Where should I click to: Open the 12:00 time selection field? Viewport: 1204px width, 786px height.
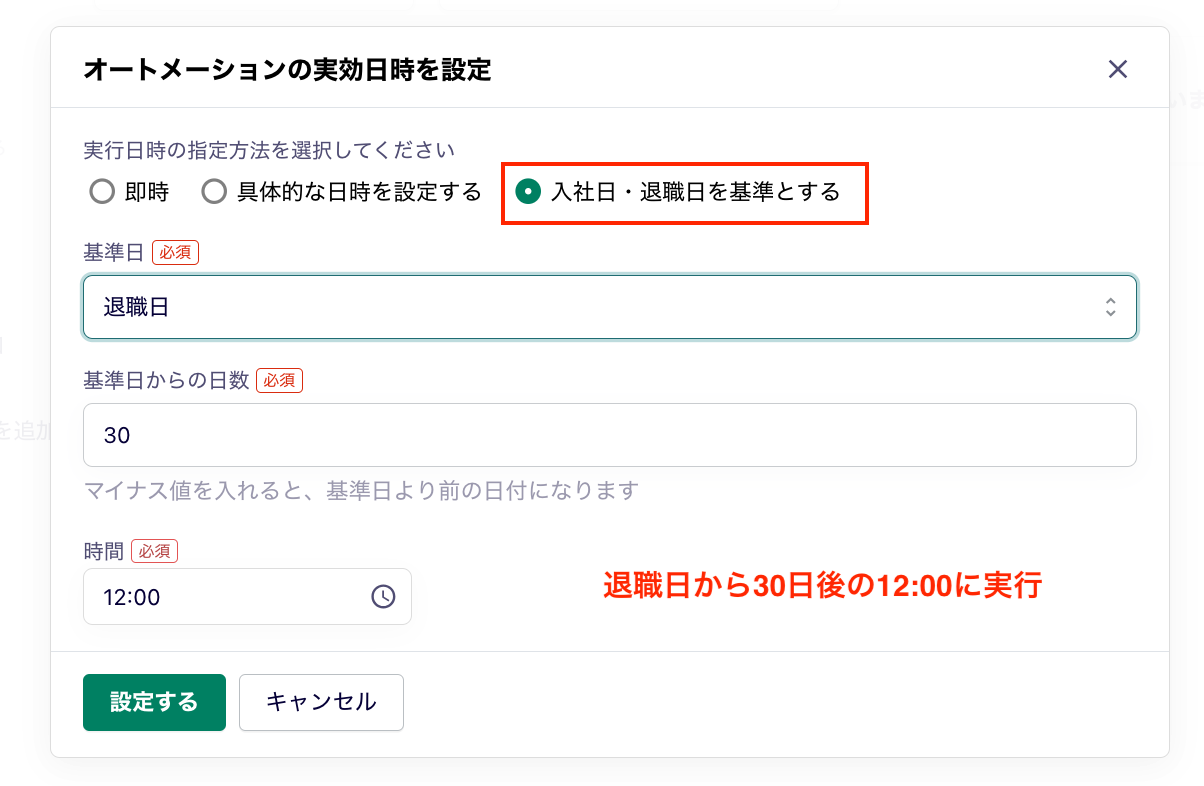200,596
